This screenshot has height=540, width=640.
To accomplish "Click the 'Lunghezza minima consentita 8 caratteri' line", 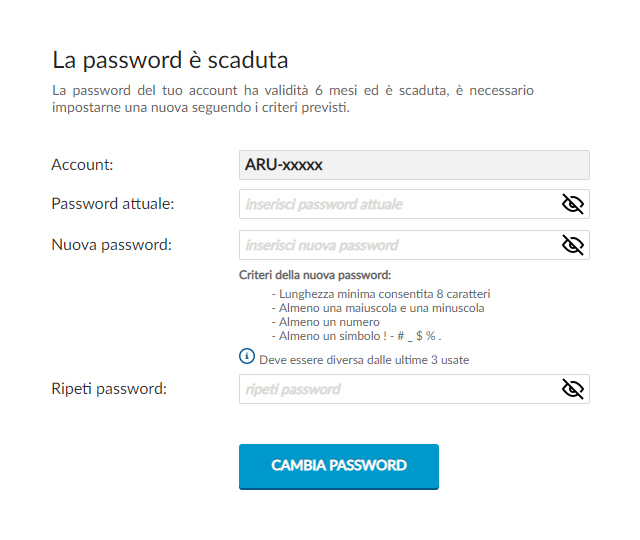I will (x=381, y=294).
